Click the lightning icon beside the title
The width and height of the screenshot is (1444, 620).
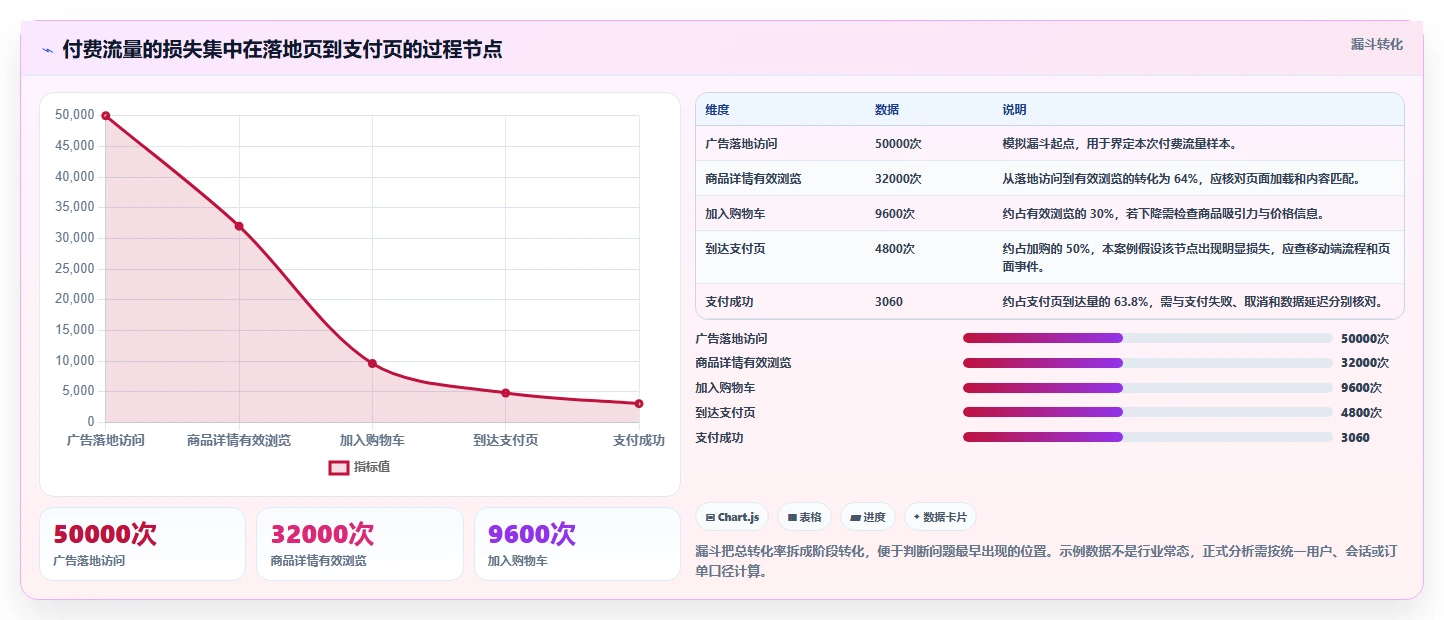pos(47,50)
